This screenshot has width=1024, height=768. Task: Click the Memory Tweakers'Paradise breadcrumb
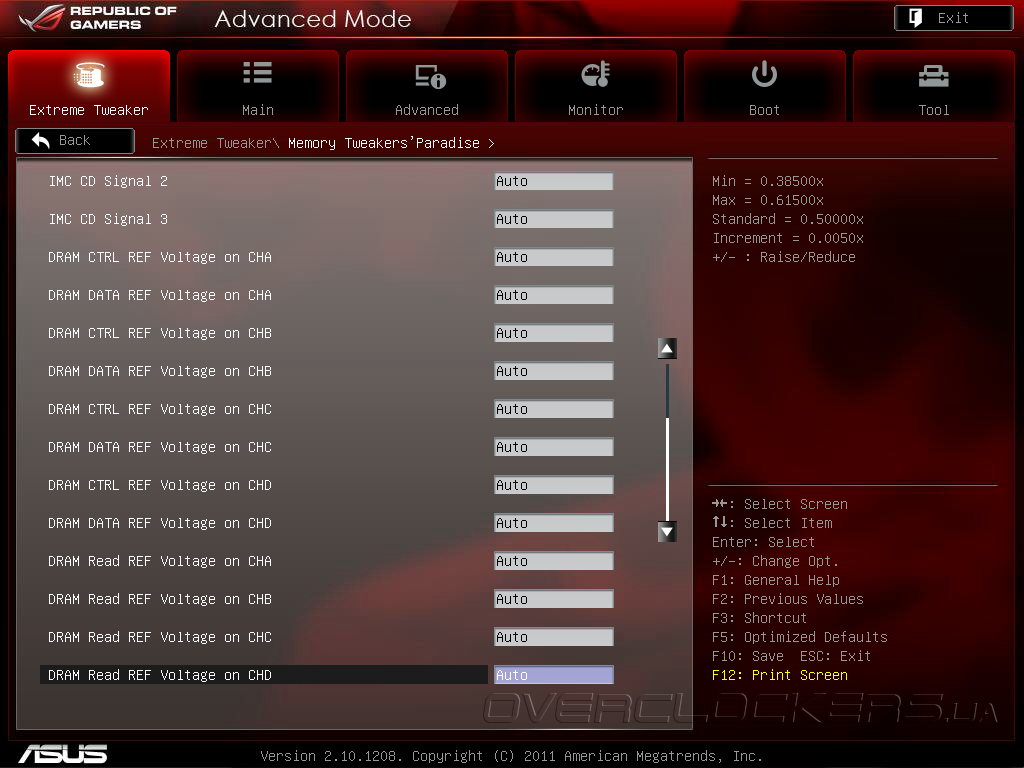pyautogui.click(x=384, y=143)
